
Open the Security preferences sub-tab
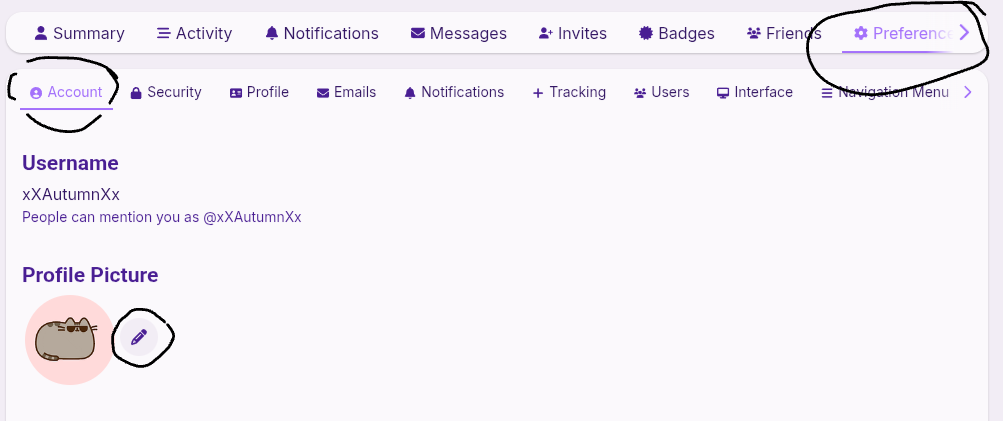pyautogui.click(x=166, y=92)
